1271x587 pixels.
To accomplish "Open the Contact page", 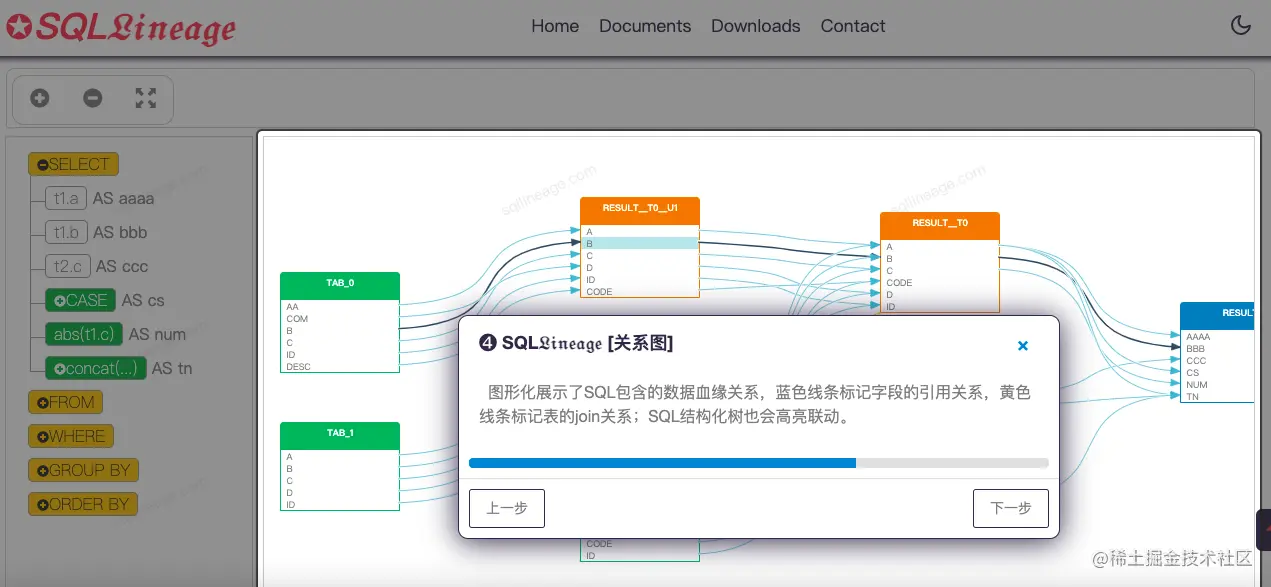I will click(x=852, y=26).
